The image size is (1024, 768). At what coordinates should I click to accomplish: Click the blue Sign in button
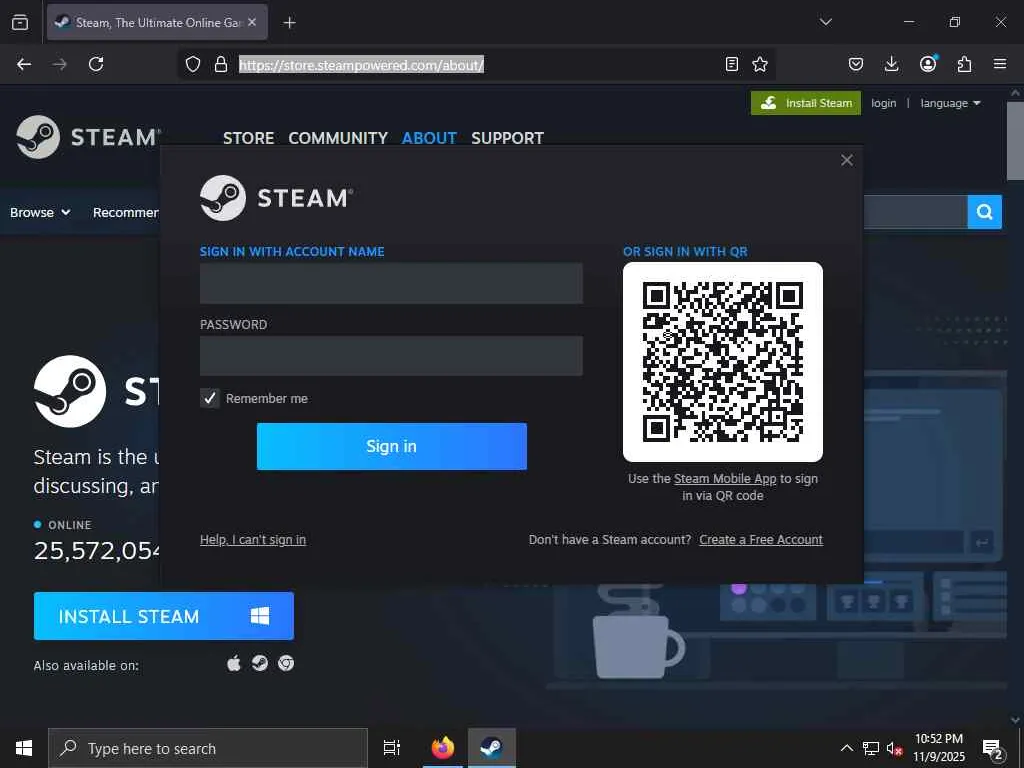(392, 446)
